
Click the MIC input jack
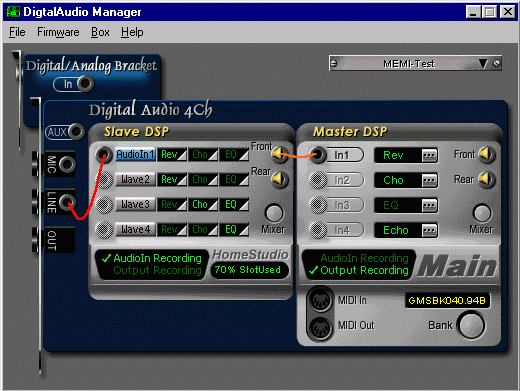[67, 164]
